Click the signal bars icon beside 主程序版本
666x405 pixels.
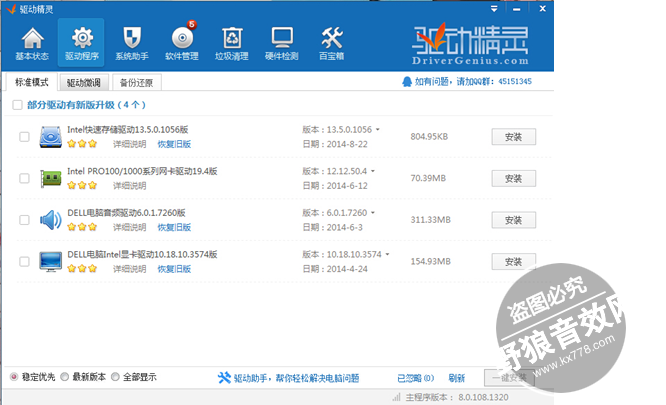396,397
